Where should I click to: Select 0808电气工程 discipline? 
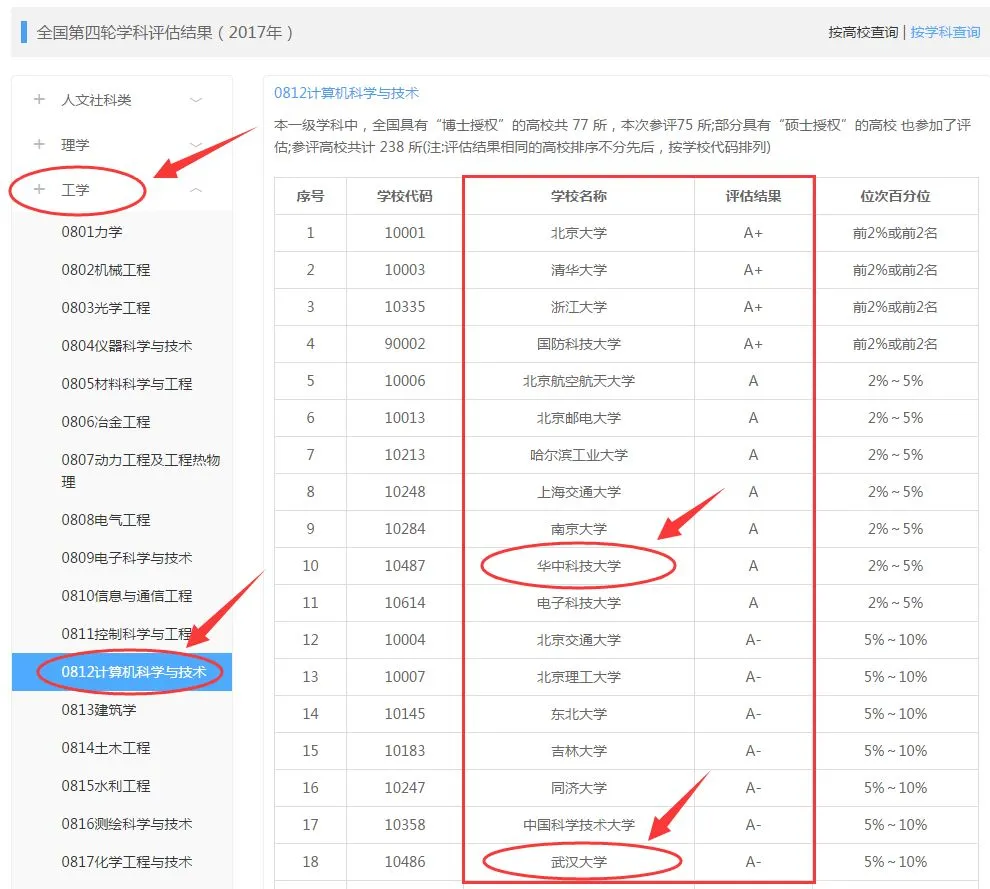[x=106, y=520]
